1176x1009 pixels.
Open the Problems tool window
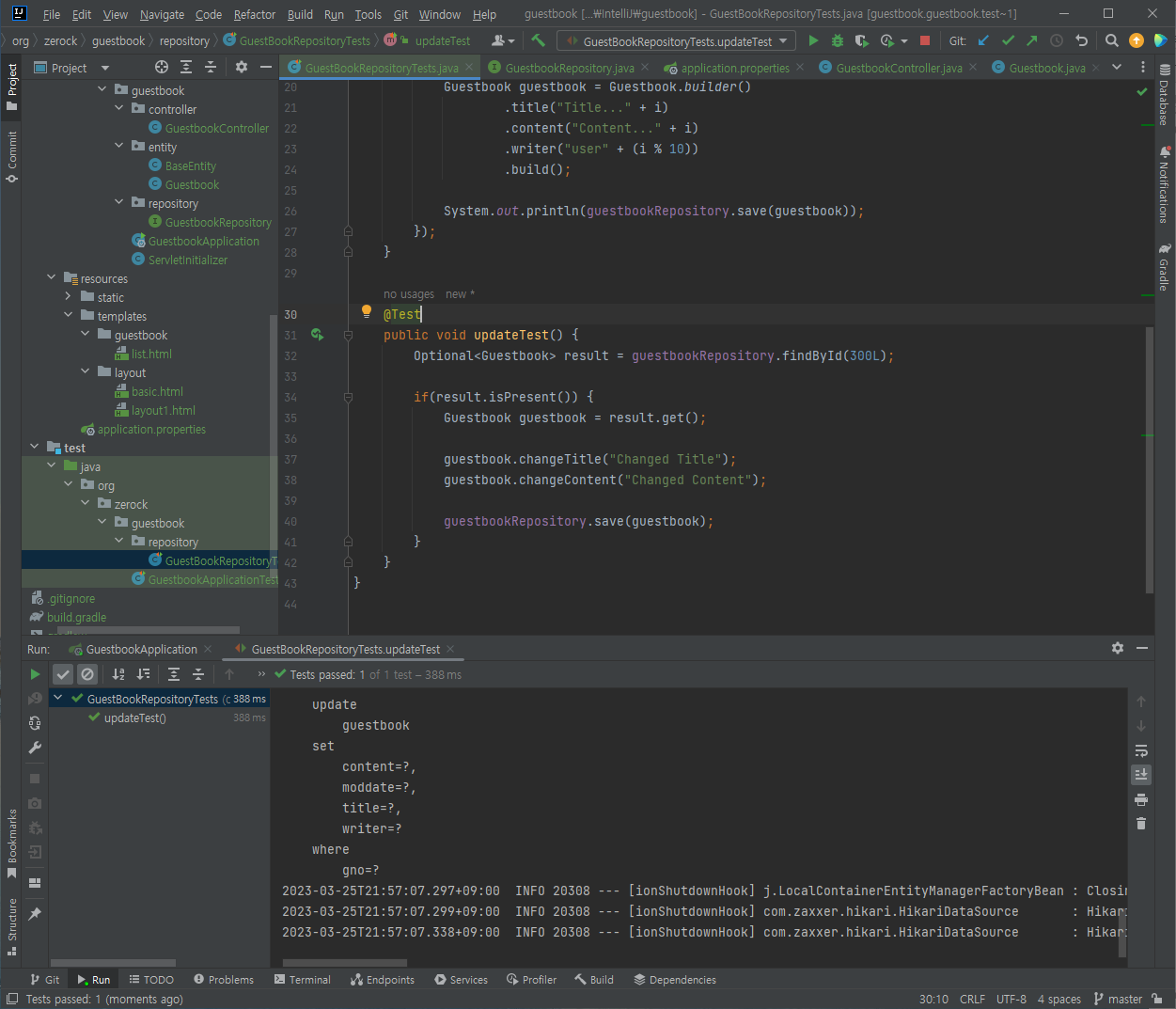click(x=224, y=979)
